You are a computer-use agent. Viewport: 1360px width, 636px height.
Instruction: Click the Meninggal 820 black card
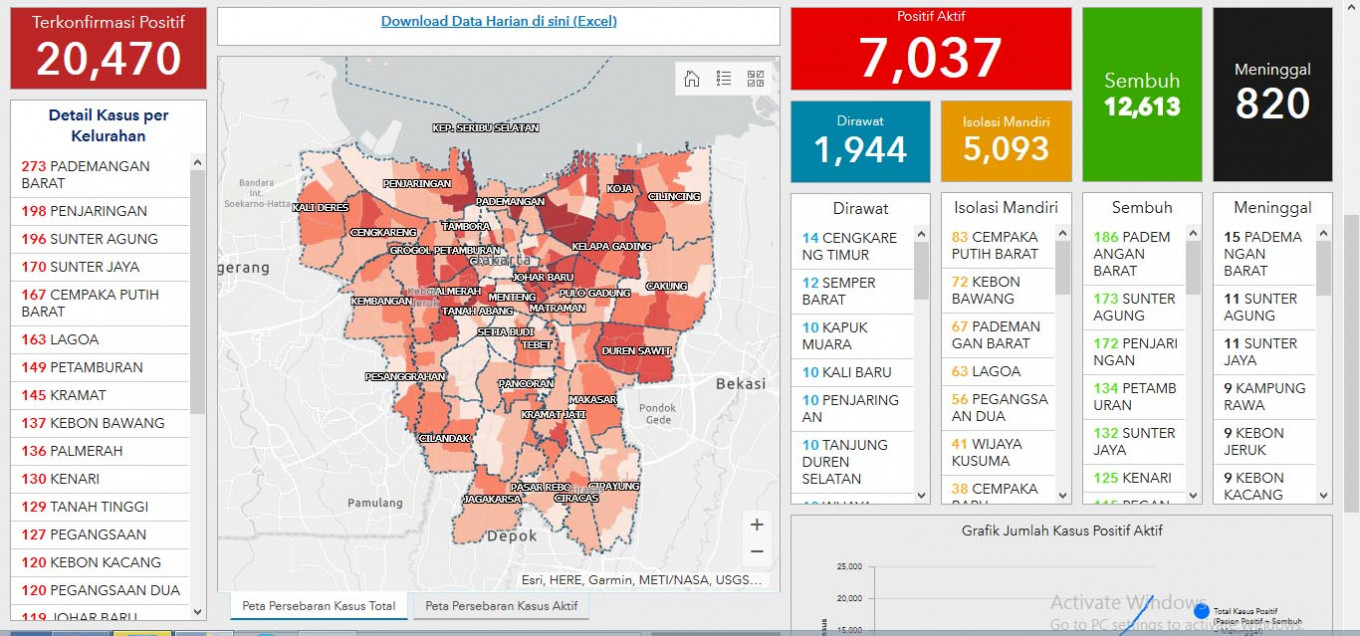click(x=1273, y=95)
